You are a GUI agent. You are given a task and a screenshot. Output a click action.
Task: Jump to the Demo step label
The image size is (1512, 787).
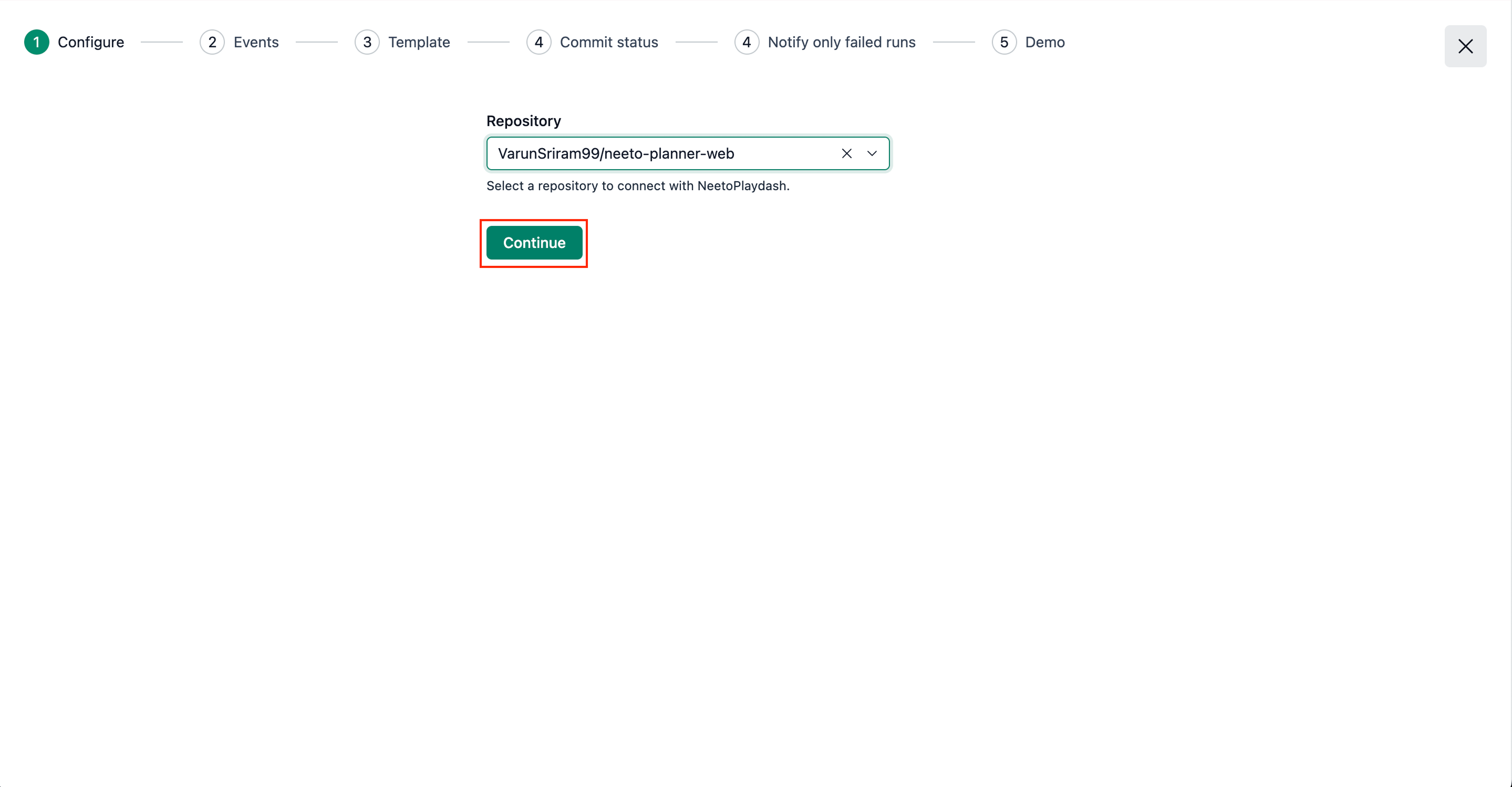click(x=1045, y=42)
